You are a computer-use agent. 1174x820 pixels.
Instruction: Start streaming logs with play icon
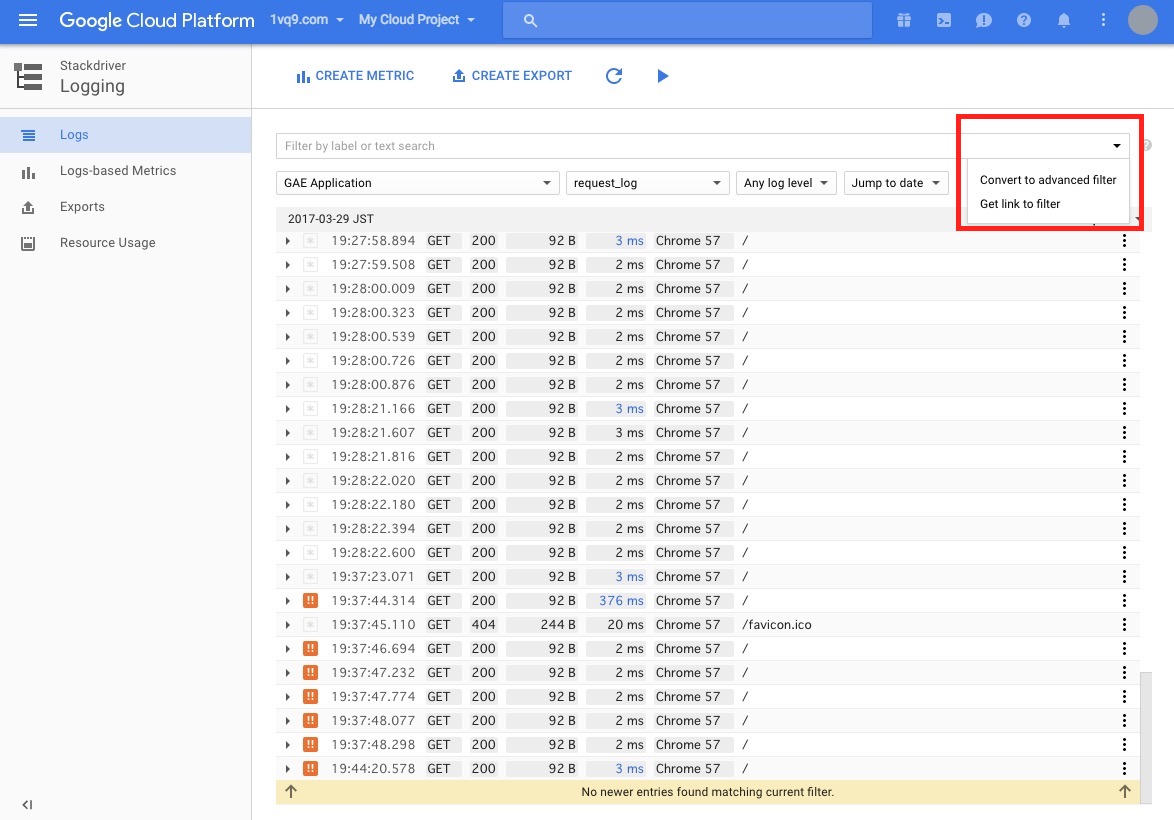click(663, 76)
